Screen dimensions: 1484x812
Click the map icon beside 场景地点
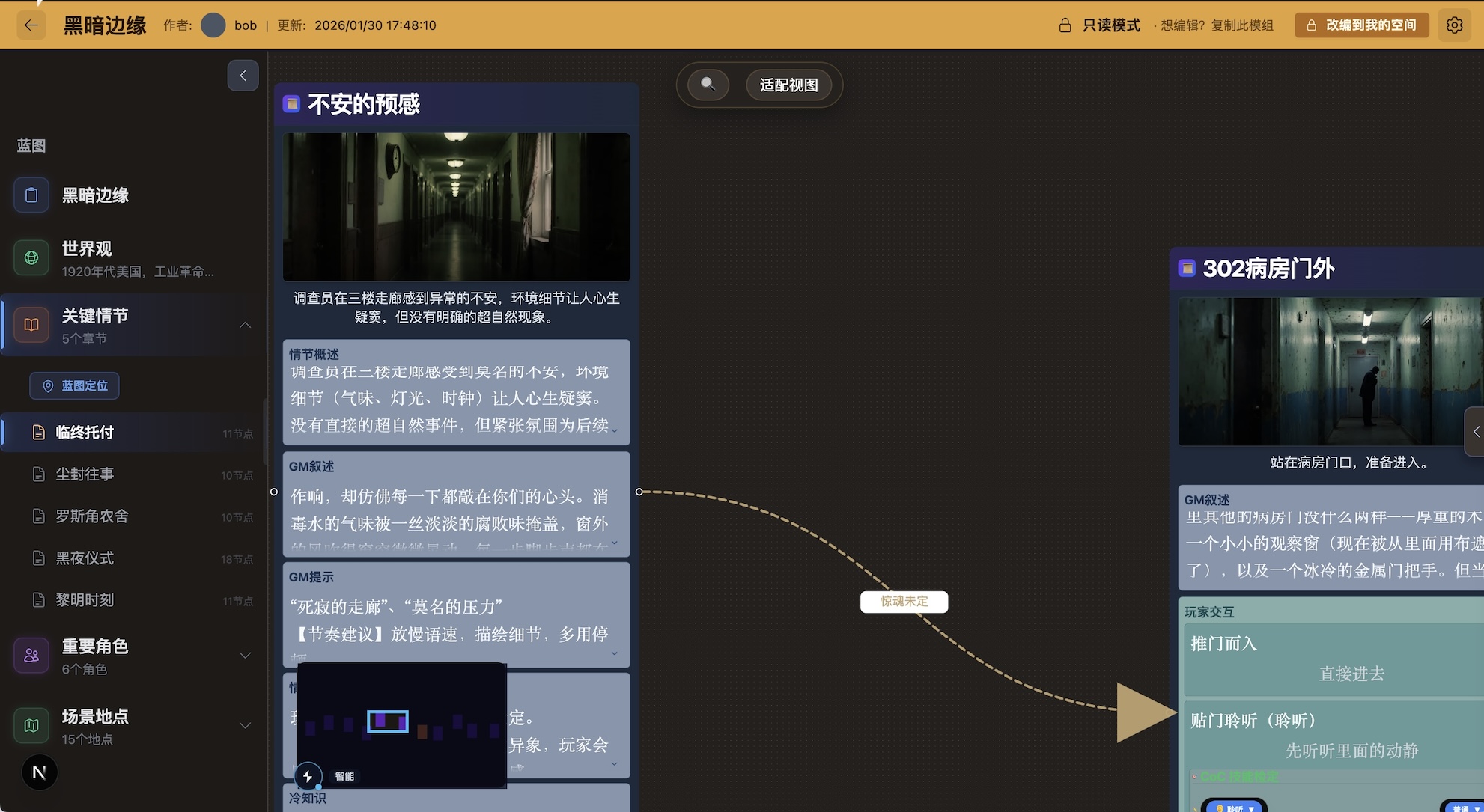tap(31, 724)
